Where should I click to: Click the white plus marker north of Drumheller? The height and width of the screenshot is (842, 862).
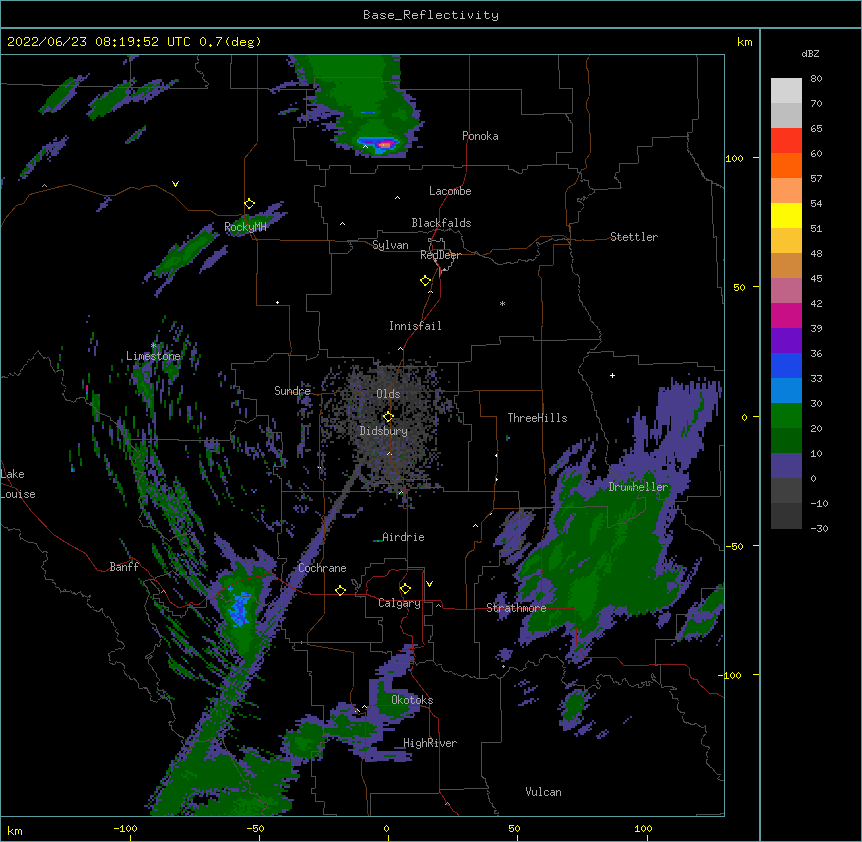tap(612, 375)
